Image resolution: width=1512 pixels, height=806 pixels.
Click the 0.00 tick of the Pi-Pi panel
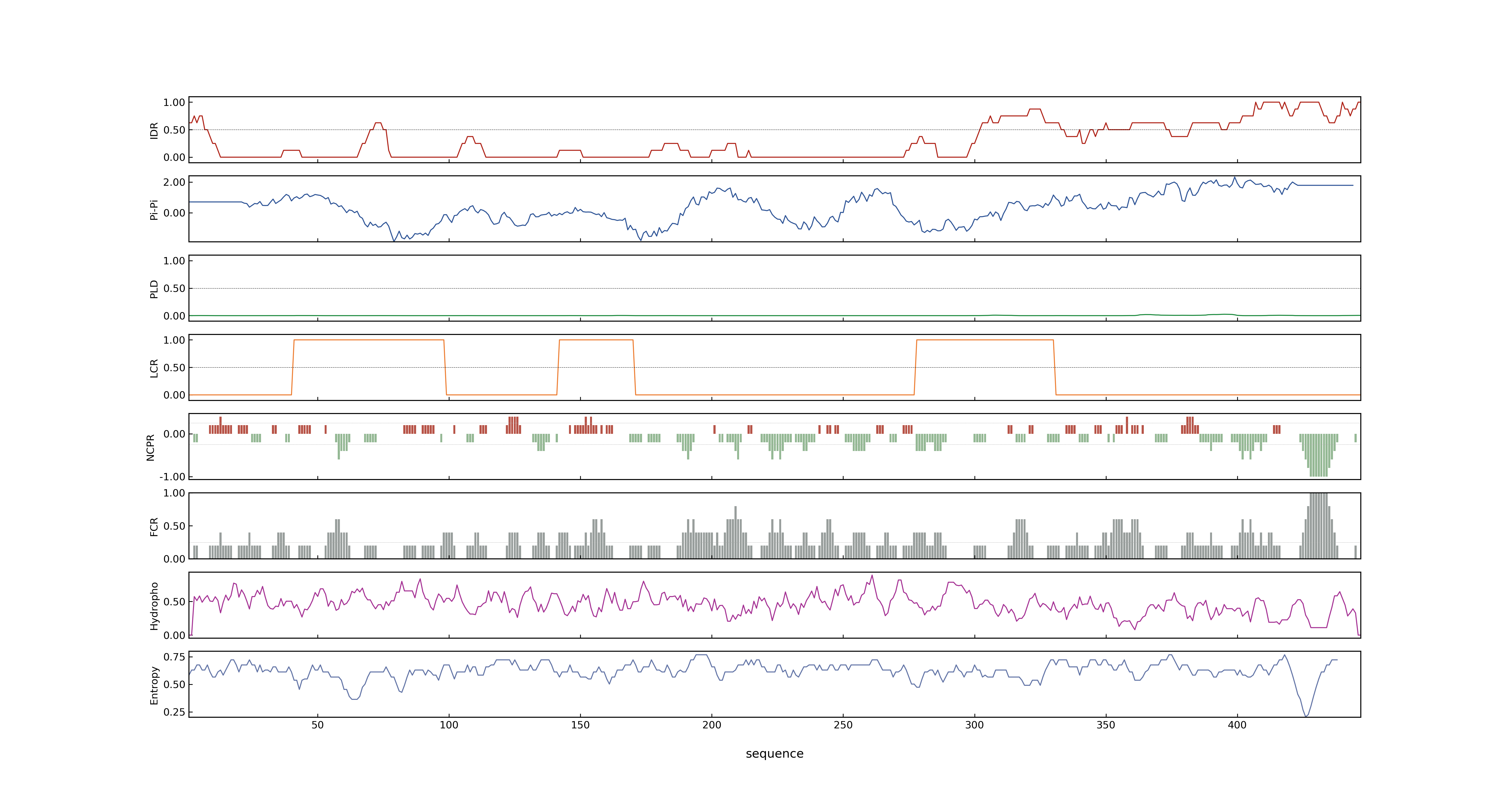174,213
